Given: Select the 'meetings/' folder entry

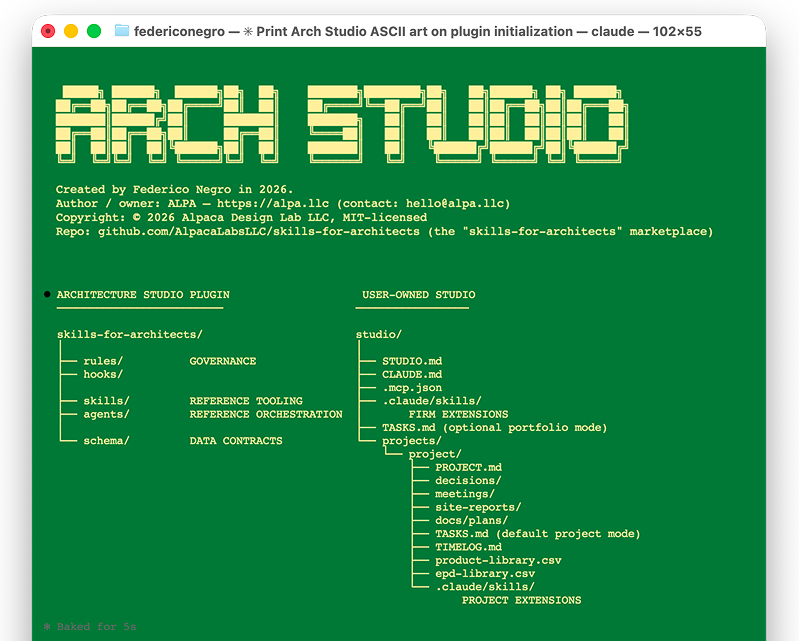Looking at the screenshot, I should [x=465, y=494].
